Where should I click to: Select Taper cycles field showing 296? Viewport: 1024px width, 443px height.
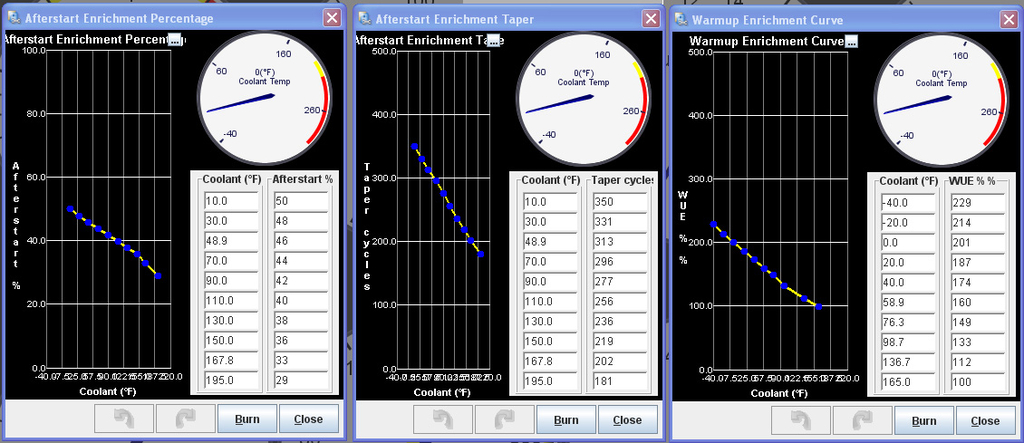tap(620, 261)
